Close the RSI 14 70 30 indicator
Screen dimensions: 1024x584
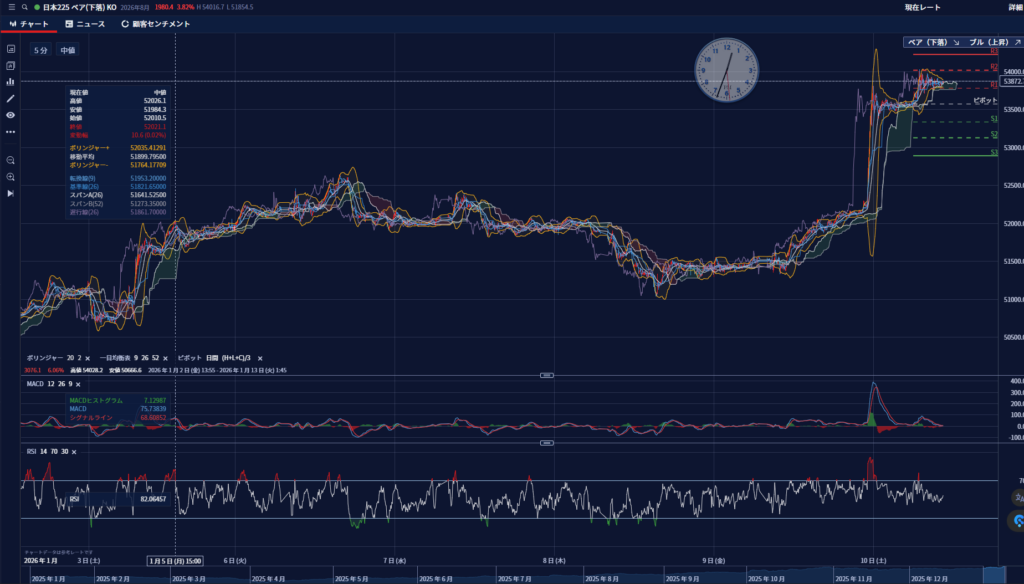click(73, 451)
